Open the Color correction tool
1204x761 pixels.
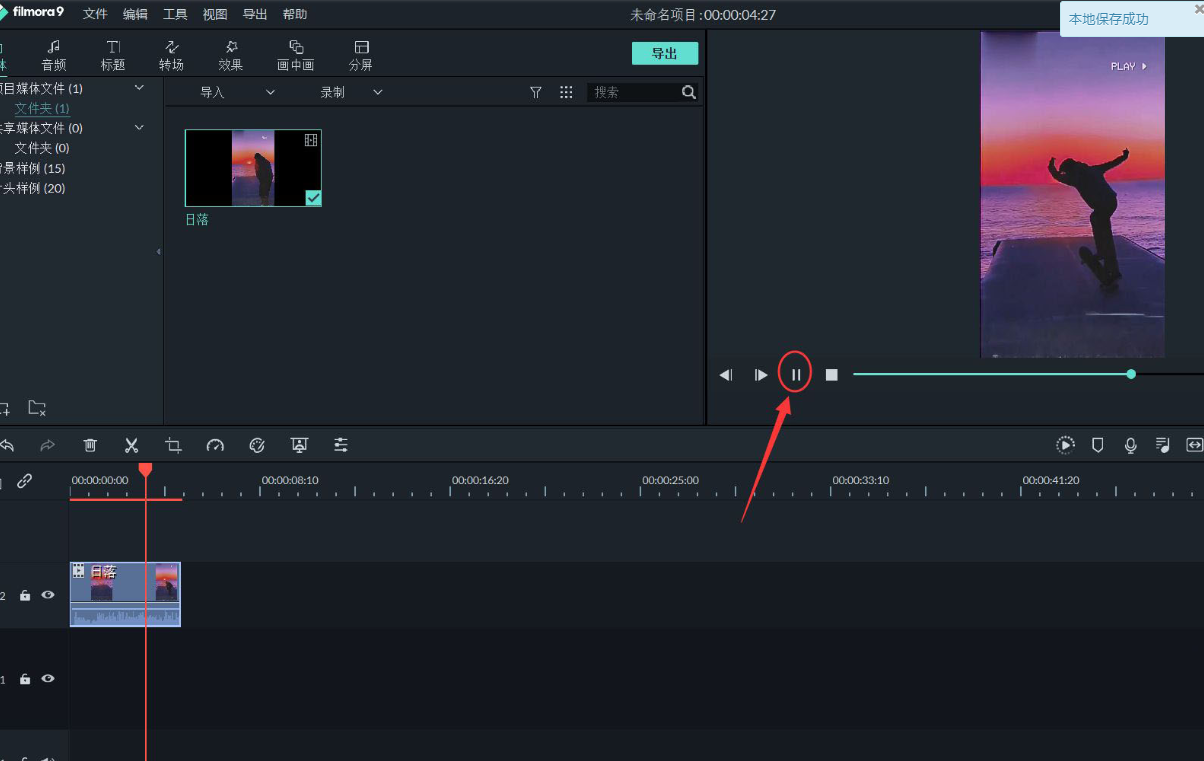coord(257,445)
